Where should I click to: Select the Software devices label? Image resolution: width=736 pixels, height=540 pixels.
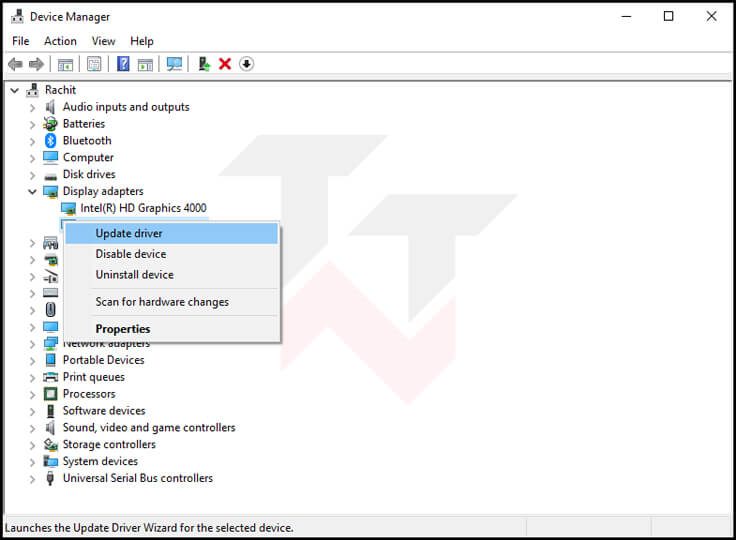[x=104, y=411]
